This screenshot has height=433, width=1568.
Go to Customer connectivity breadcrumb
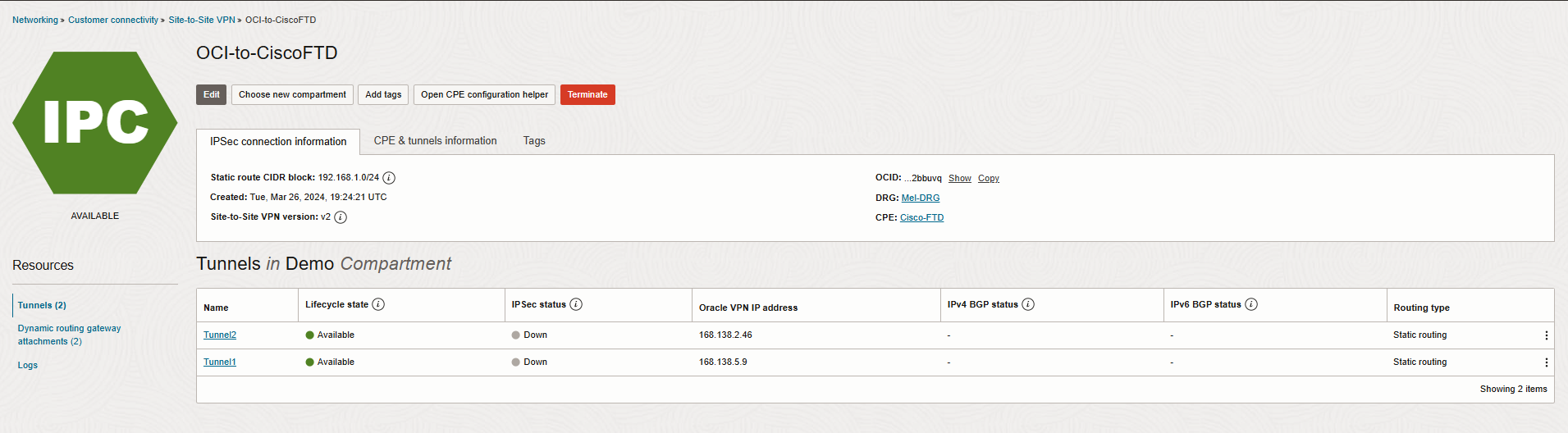113,20
